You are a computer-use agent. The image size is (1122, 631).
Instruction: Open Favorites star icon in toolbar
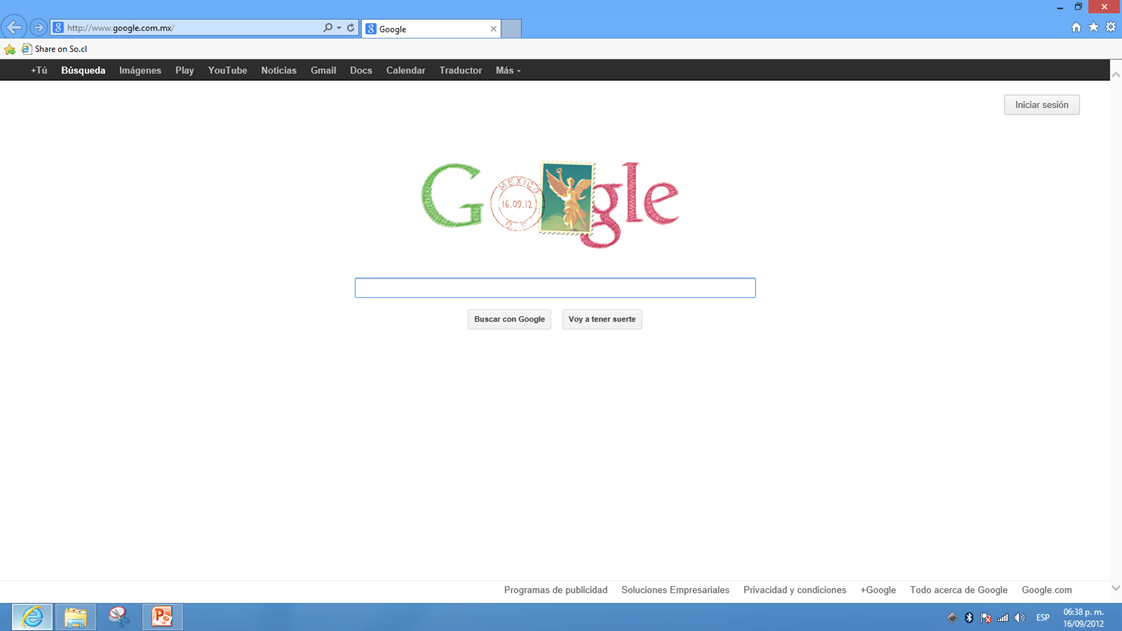click(1093, 28)
